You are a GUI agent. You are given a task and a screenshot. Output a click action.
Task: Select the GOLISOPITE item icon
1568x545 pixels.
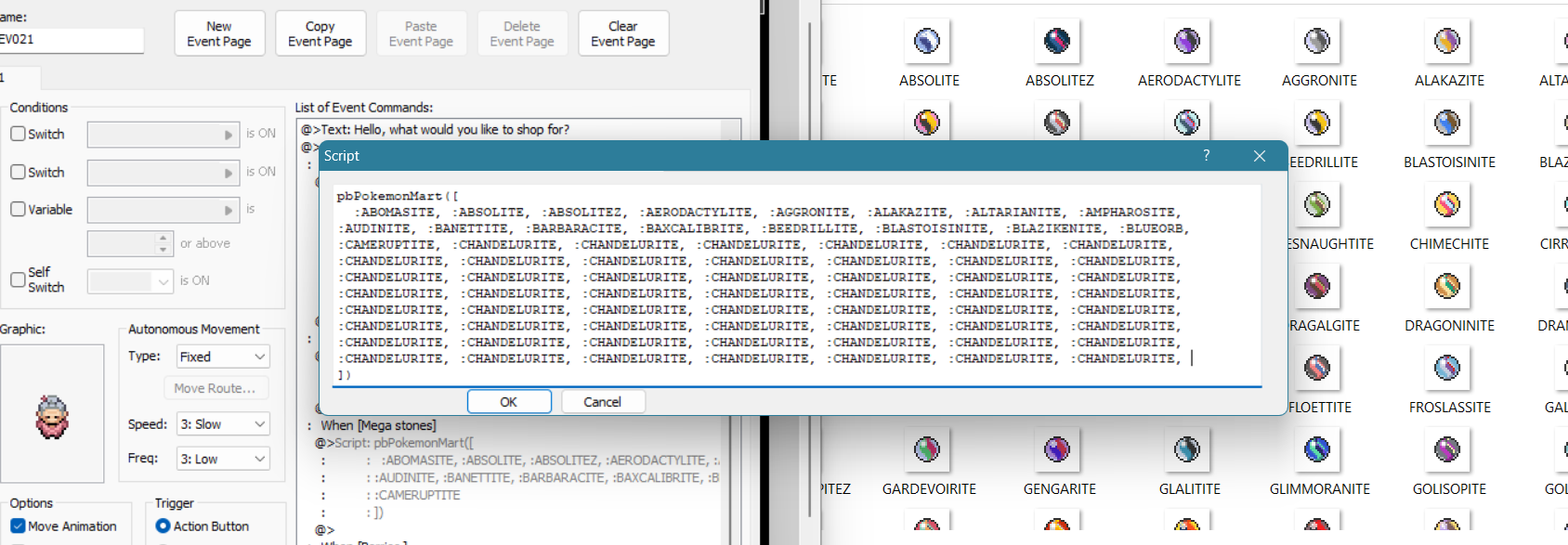[x=1447, y=449]
